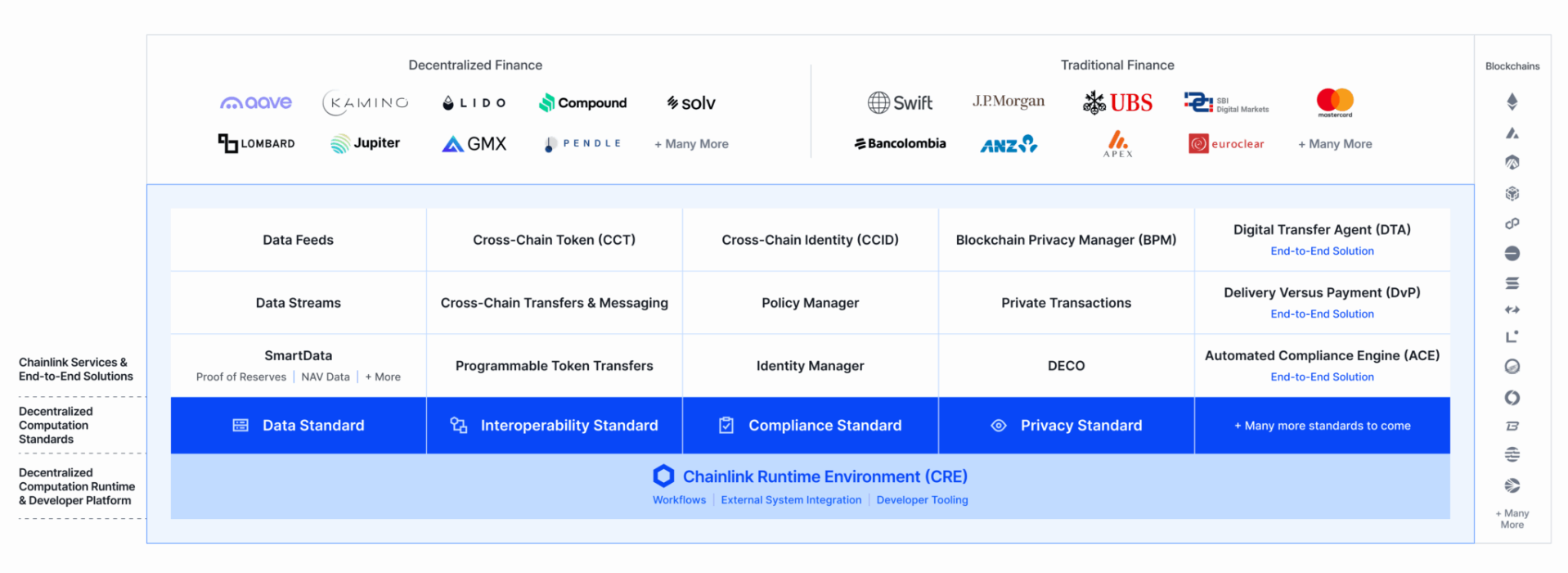1568x573 pixels.
Task: Click the Workflows link
Action: (x=679, y=500)
